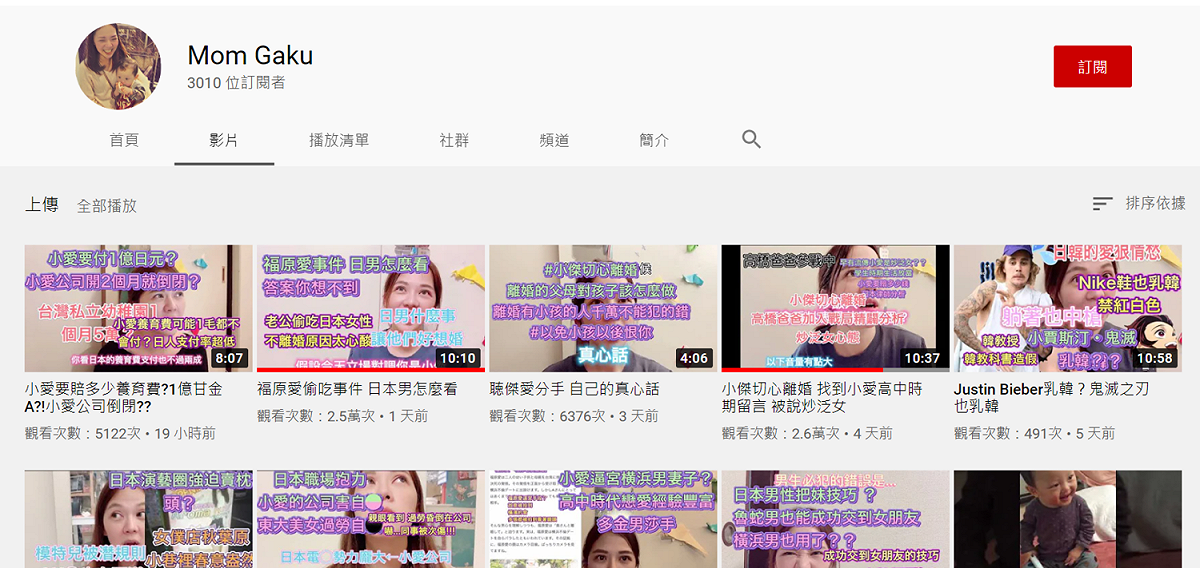Subscribe with the red 訂閱 button

(1092, 66)
